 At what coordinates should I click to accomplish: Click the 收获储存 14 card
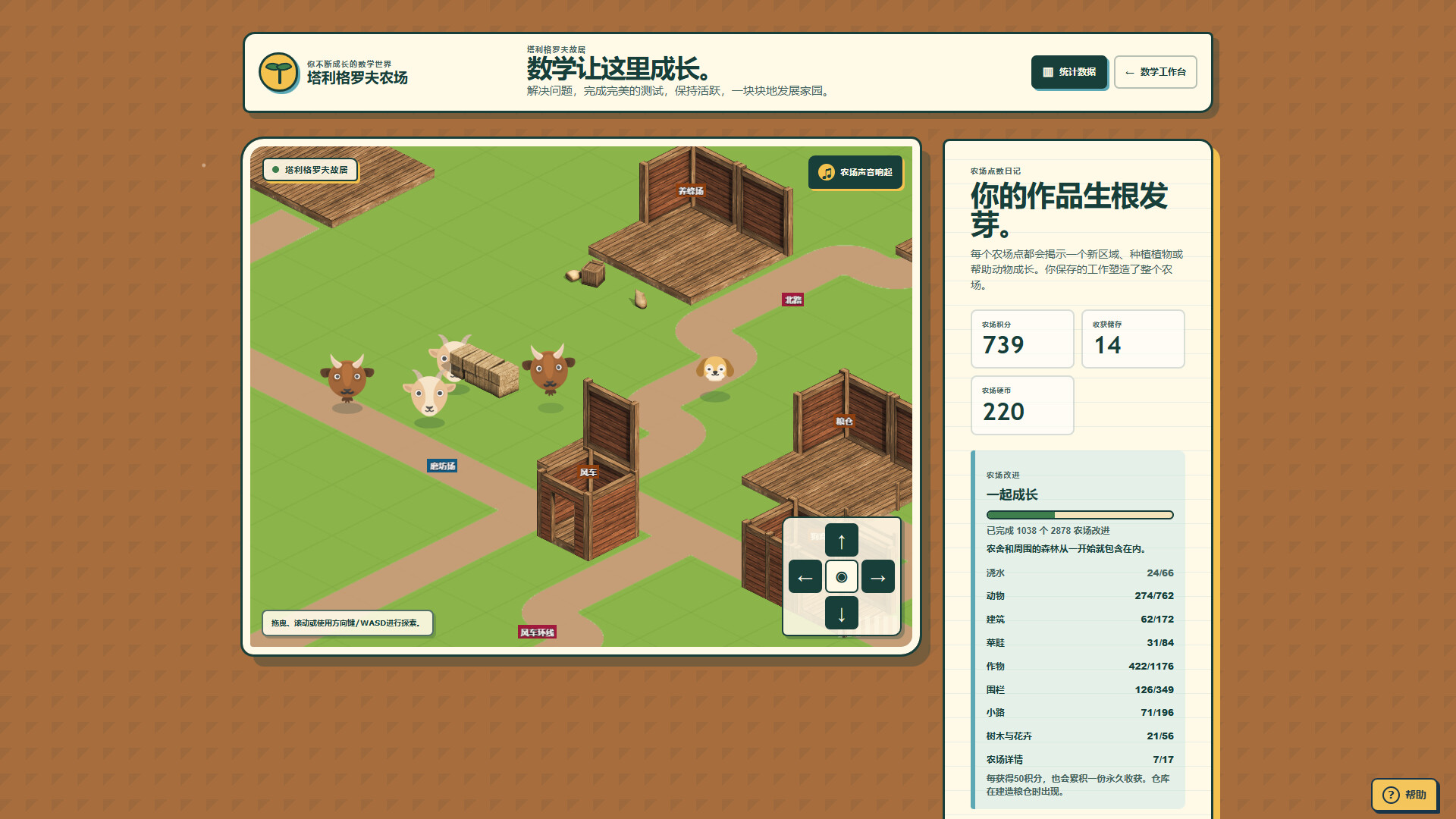1133,339
